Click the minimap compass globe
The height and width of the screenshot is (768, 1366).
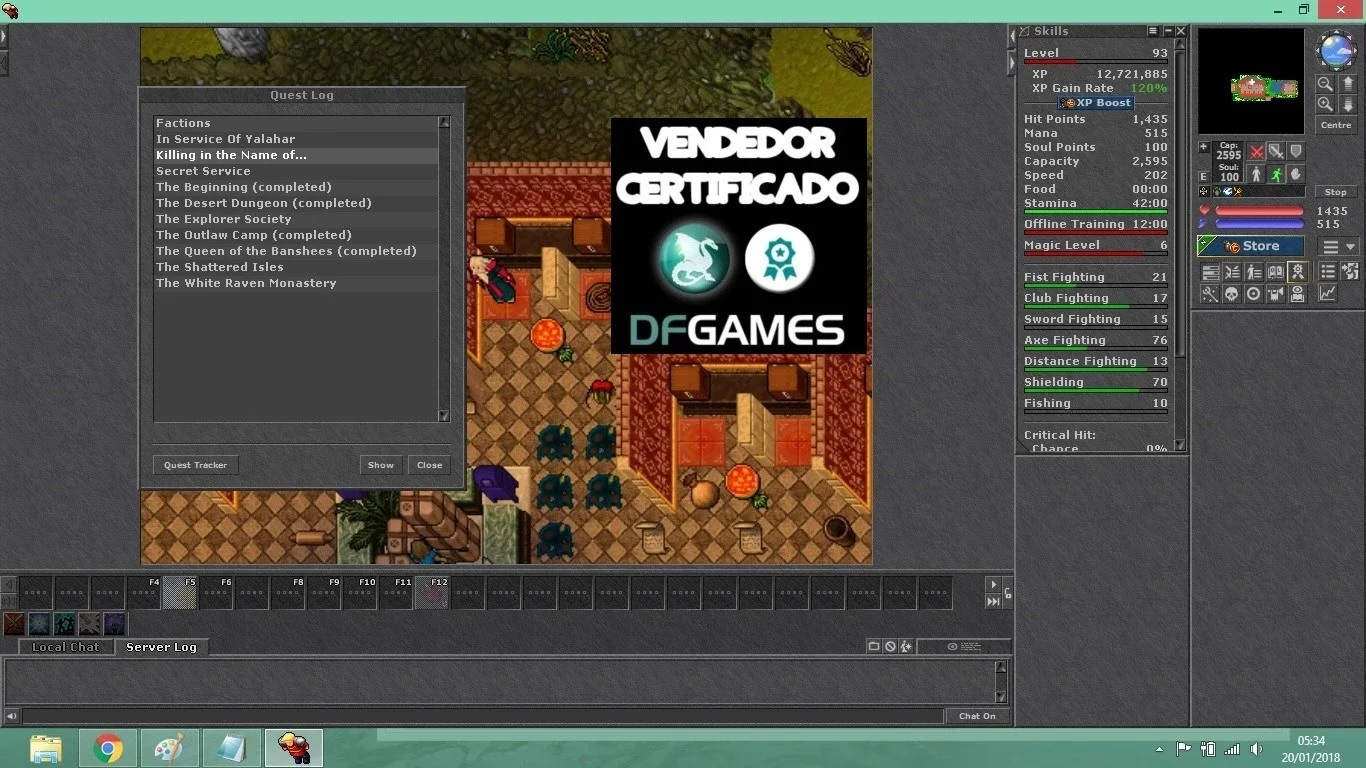click(x=1337, y=50)
